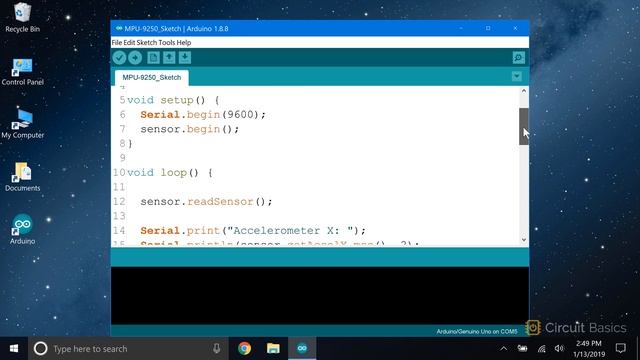640x360 pixels.
Task: Open the Sketch menu
Action: click(147, 42)
